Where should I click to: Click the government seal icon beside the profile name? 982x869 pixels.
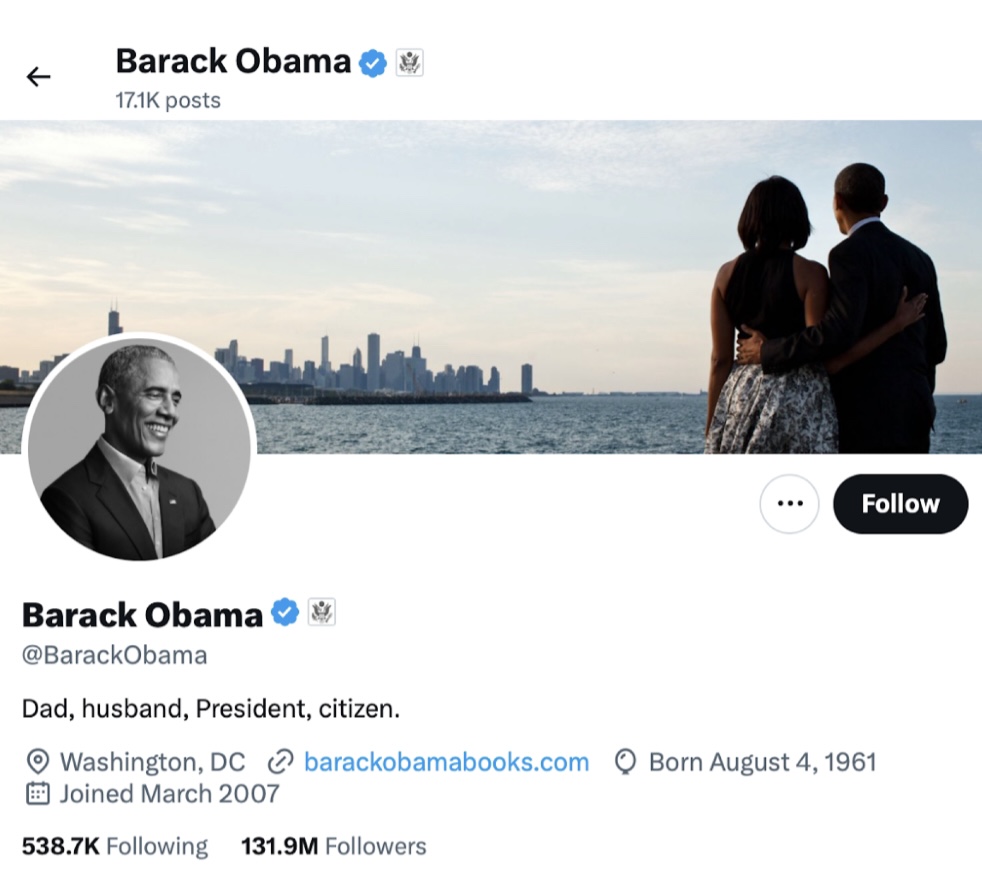coord(322,612)
